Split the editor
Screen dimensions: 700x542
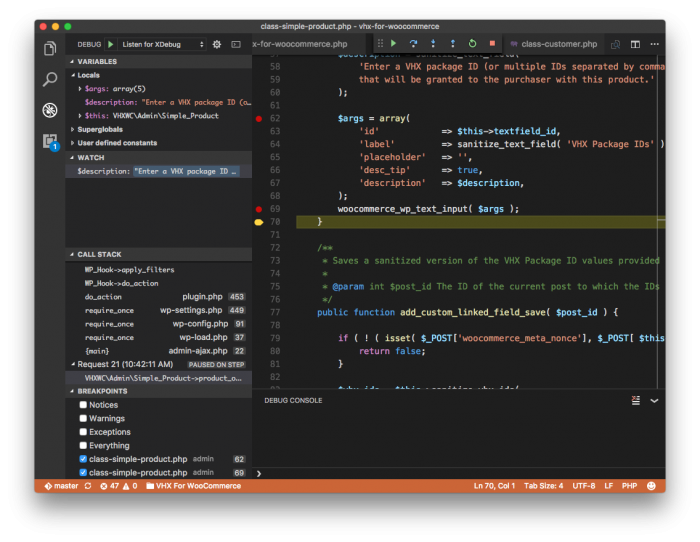pyautogui.click(x=635, y=44)
